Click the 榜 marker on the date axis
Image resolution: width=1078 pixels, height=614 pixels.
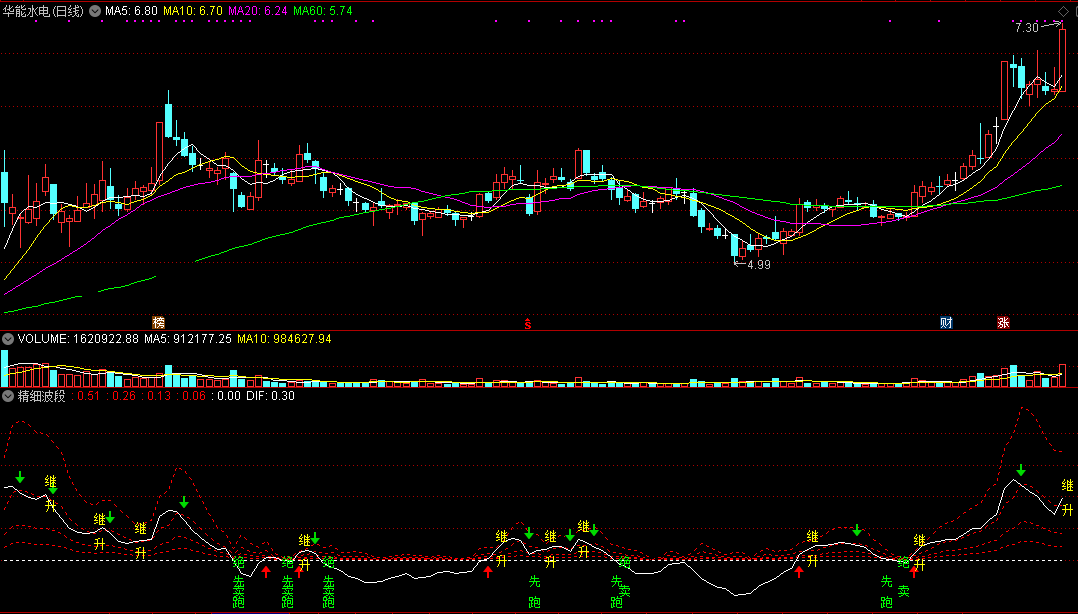click(x=159, y=322)
